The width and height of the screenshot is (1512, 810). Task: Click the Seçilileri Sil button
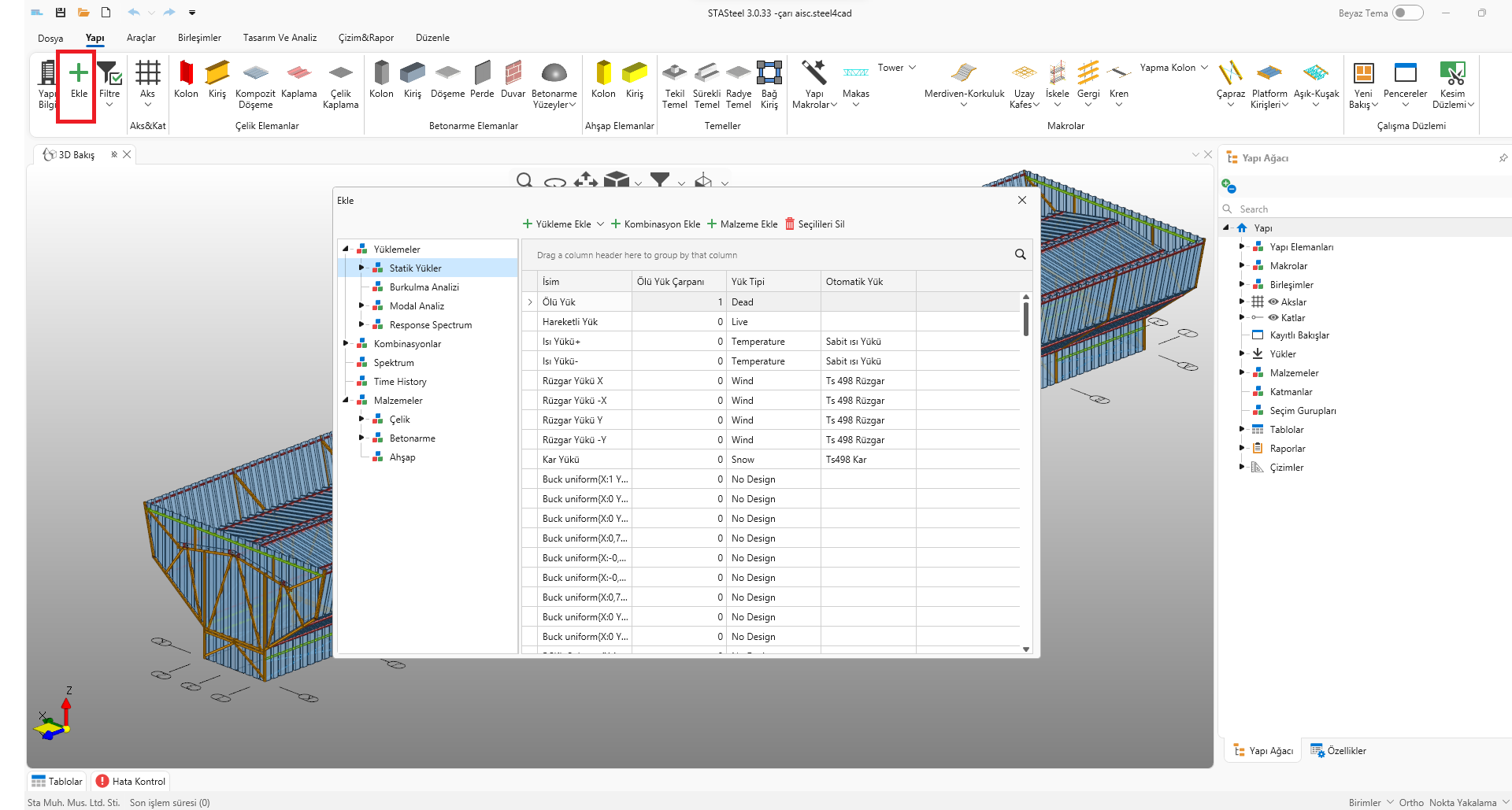pyautogui.click(x=814, y=224)
